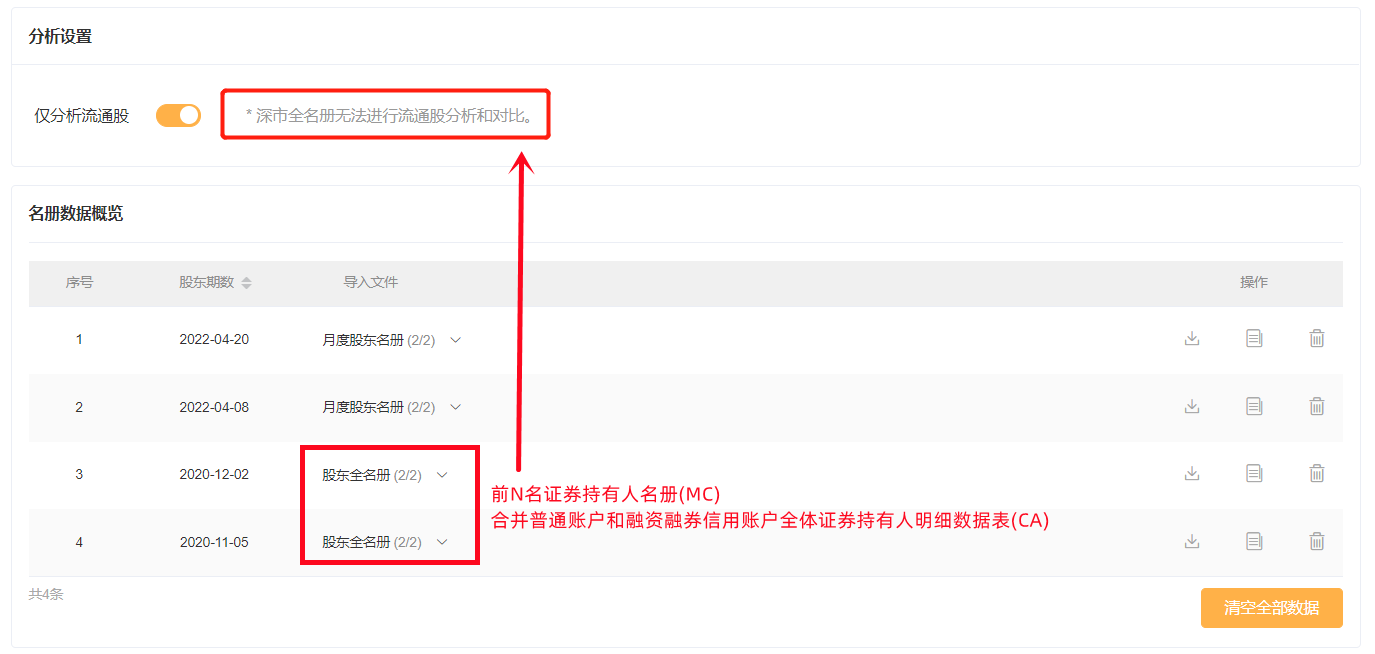Viewport: 1375px width, 654px height.
Task: Download the 2022-04-08 register row
Action: tap(1191, 406)
